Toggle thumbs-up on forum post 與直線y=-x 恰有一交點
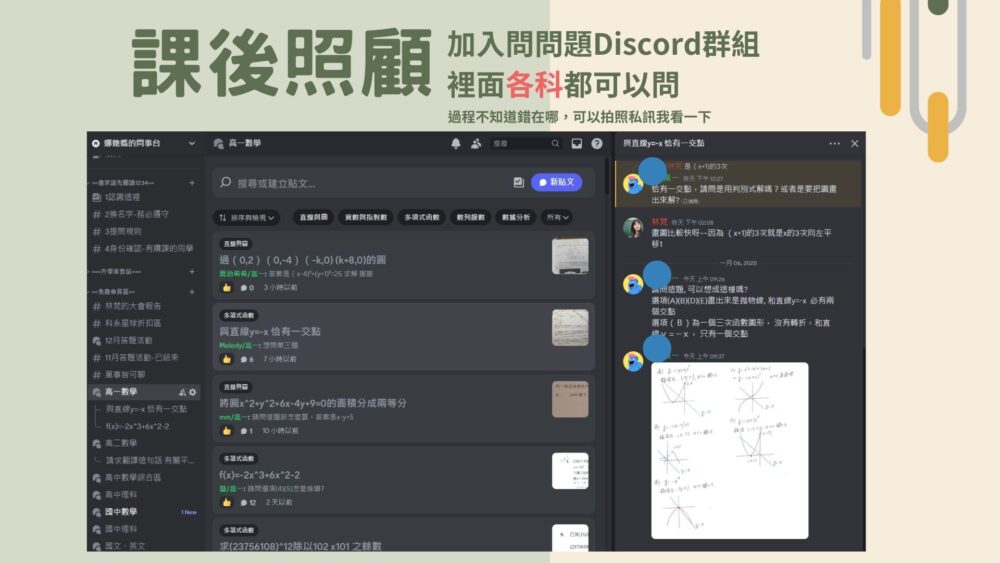This screenshot has height=563, width=1000. 226,359
